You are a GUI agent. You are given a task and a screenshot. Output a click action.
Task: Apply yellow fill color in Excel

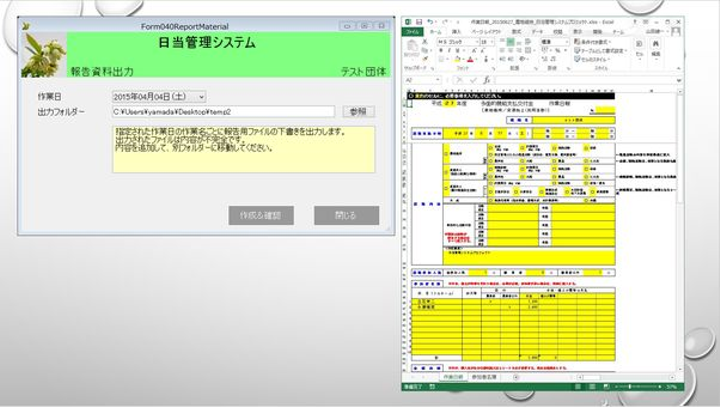coord(457,59)
